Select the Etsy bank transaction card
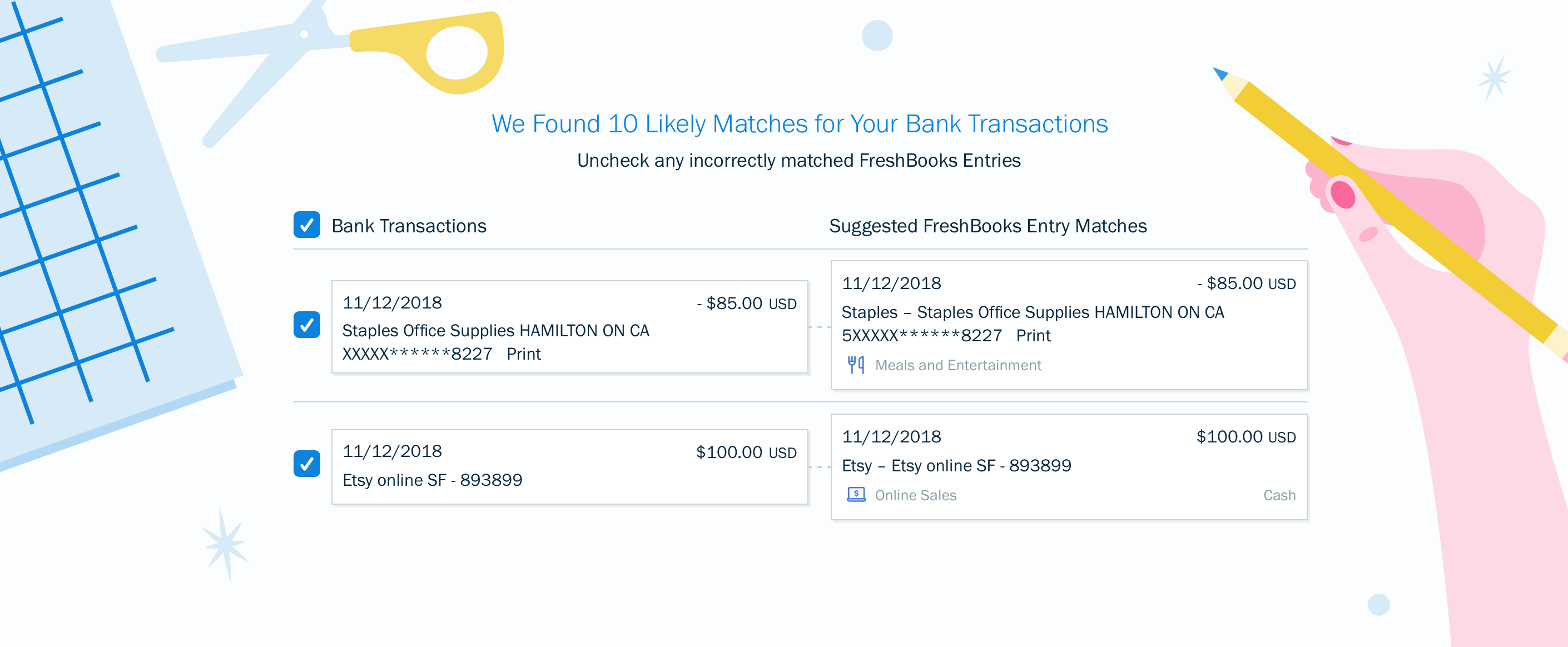The width and height of the screenshot is (1568, 647). coord(569,467)
